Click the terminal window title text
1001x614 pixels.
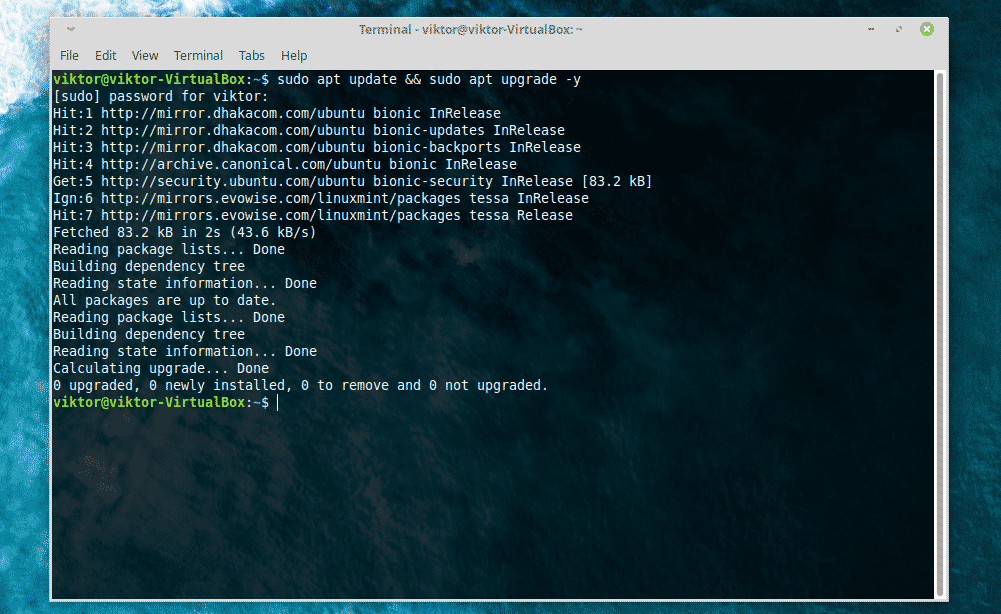click(x=470, y=29)
